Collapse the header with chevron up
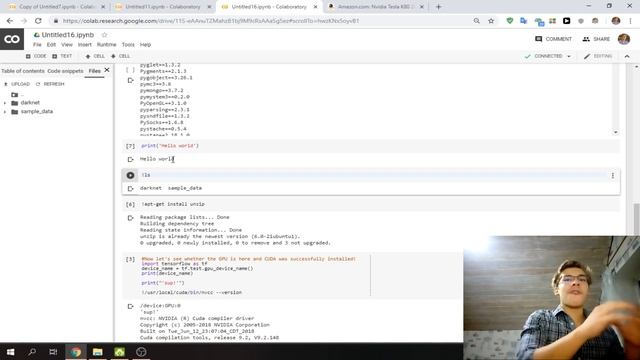 (627, 56)
